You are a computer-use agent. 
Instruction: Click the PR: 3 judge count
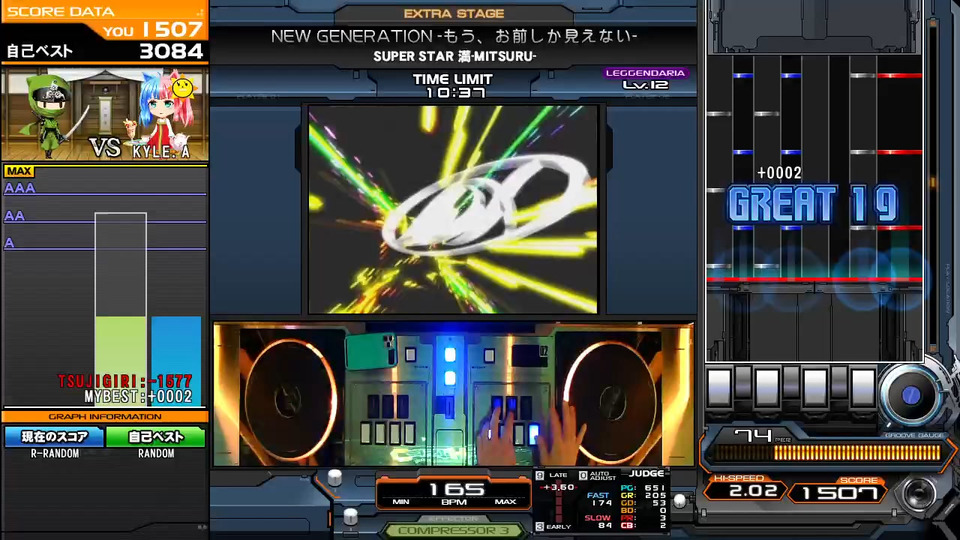coord(643,518)
